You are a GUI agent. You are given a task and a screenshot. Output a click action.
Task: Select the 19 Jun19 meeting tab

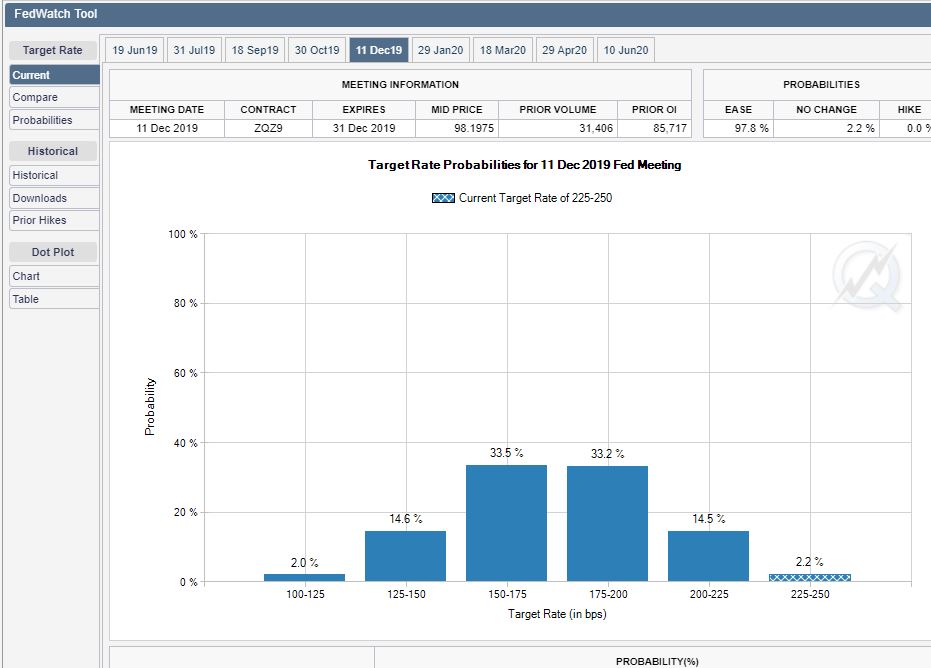pos(133,50)
